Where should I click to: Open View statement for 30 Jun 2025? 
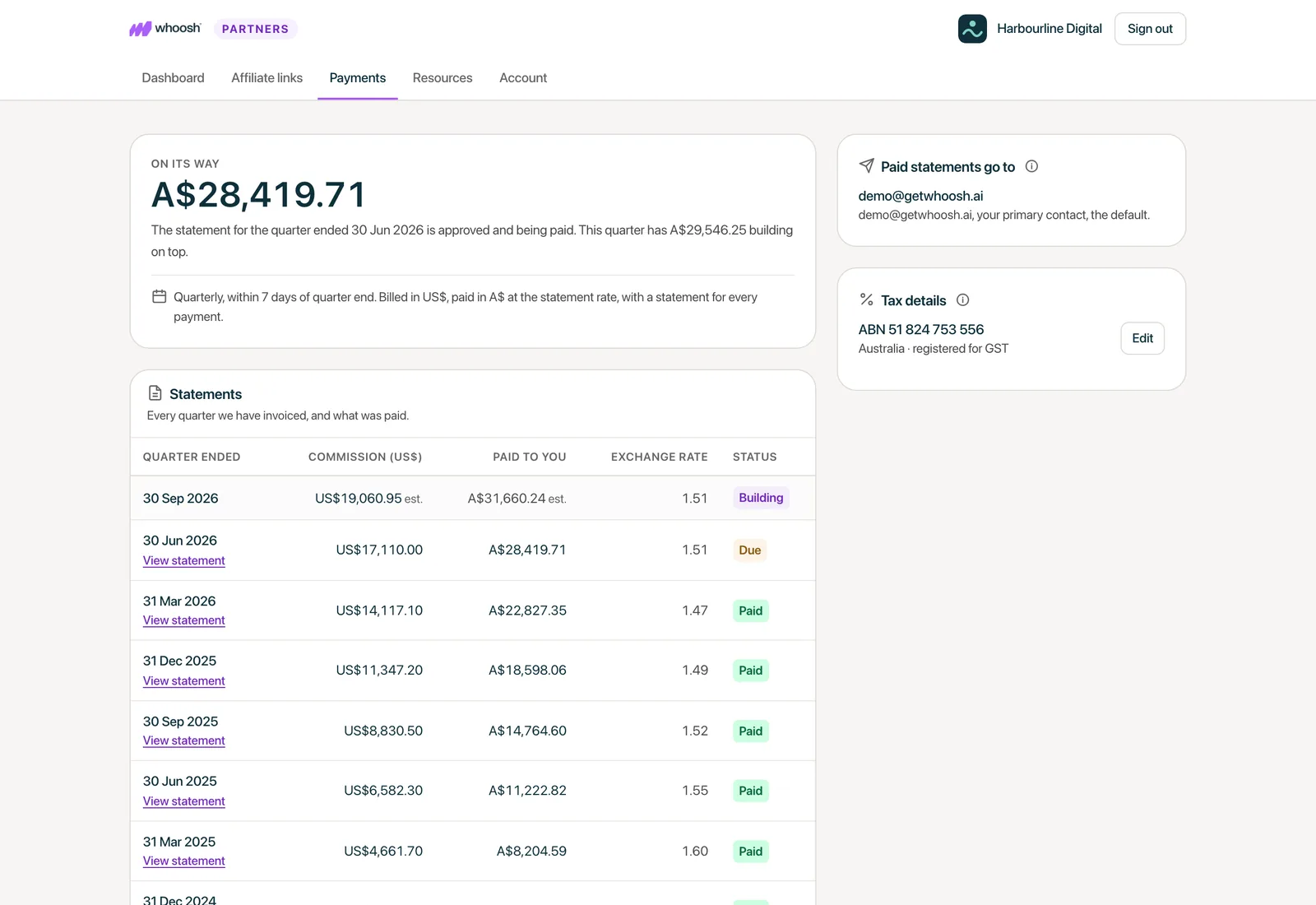click(184, 801)
